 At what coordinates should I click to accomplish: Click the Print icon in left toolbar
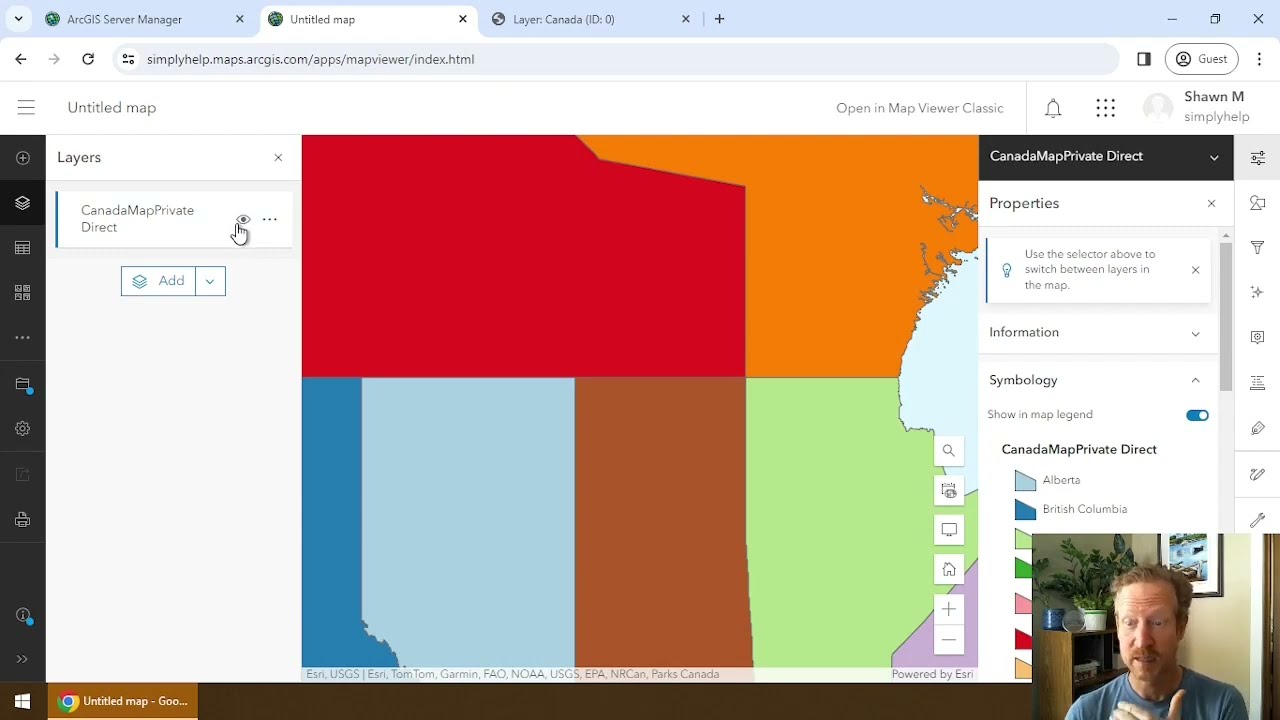pos(22,520)
